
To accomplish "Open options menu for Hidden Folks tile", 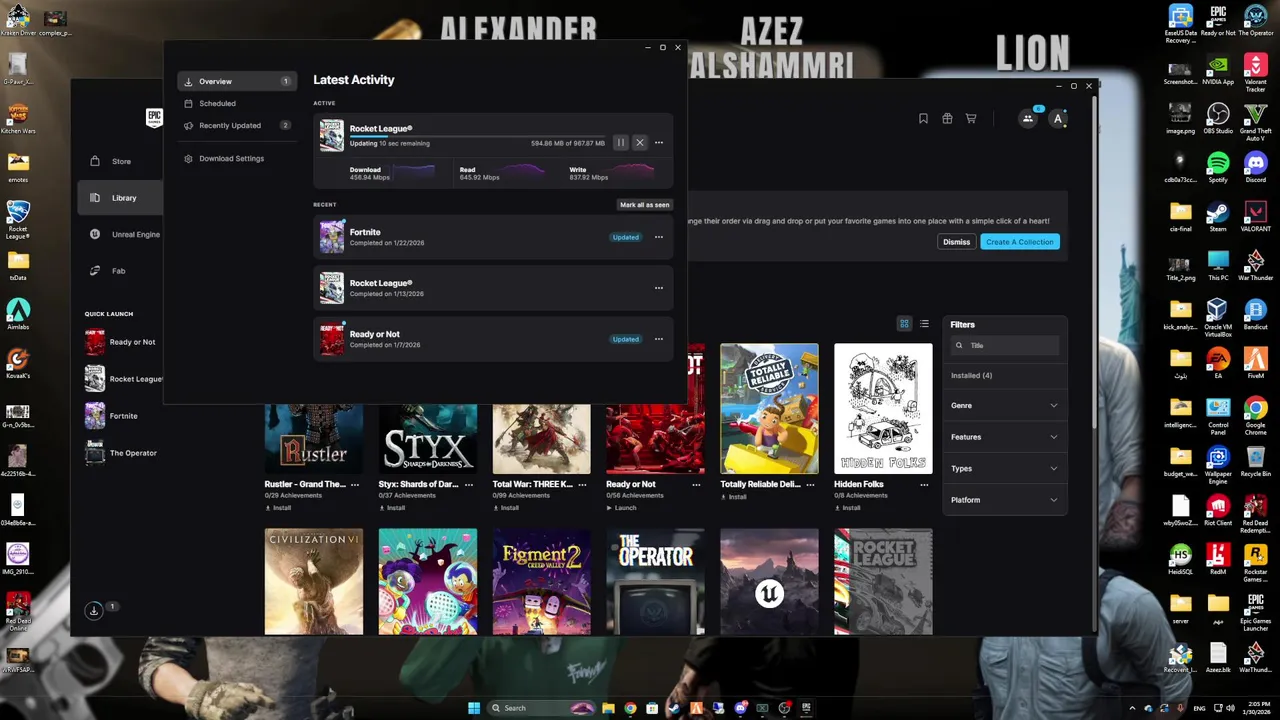I will click(924, 484).
